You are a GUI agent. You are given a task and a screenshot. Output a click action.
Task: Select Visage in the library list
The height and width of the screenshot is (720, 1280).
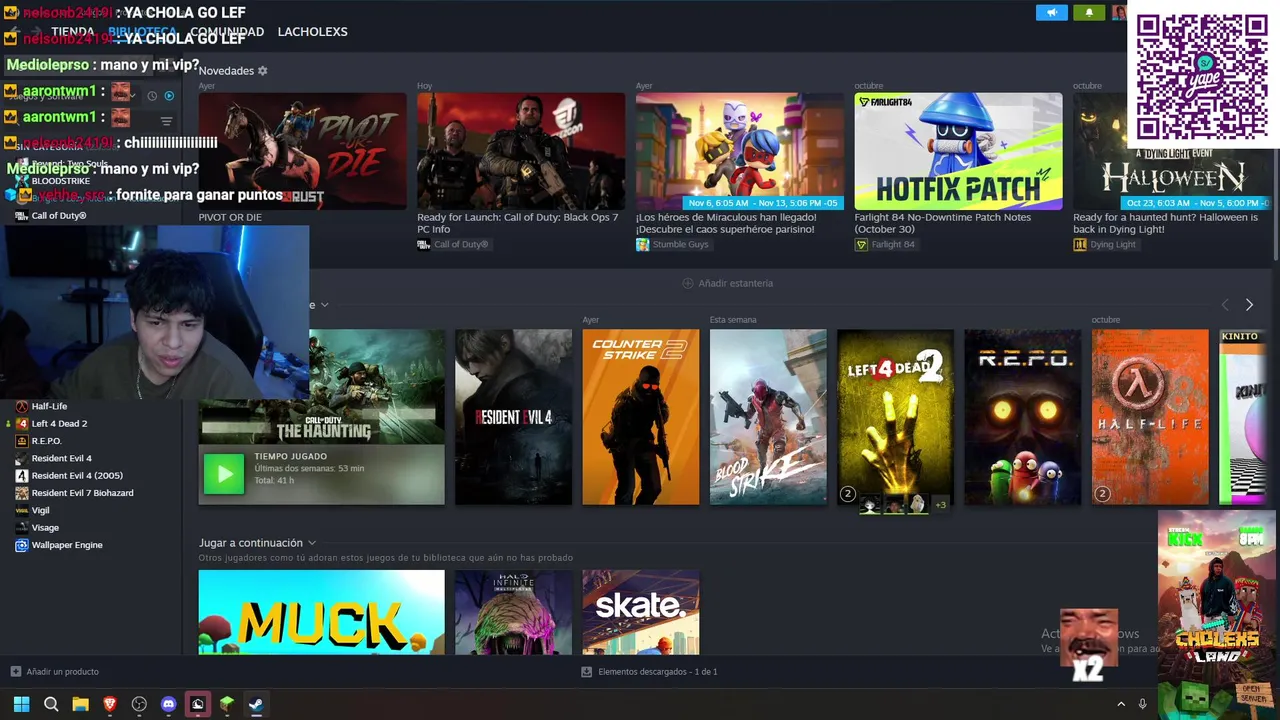(x=45, y=528)
